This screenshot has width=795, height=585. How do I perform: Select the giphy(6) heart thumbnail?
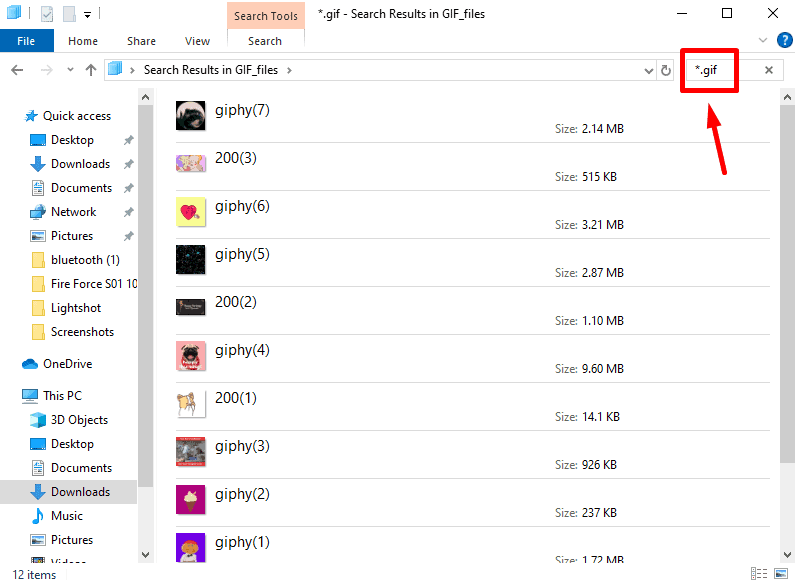tap(191, 211)
